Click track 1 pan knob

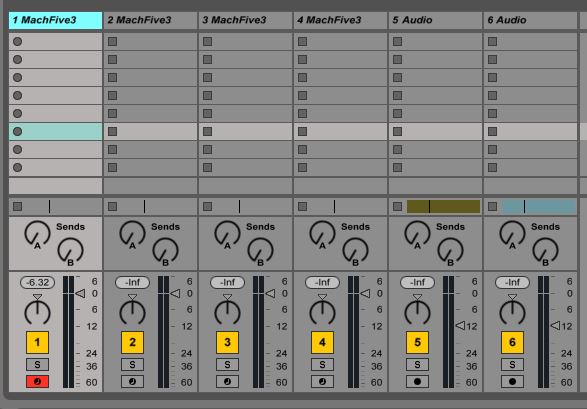point(37,312)
